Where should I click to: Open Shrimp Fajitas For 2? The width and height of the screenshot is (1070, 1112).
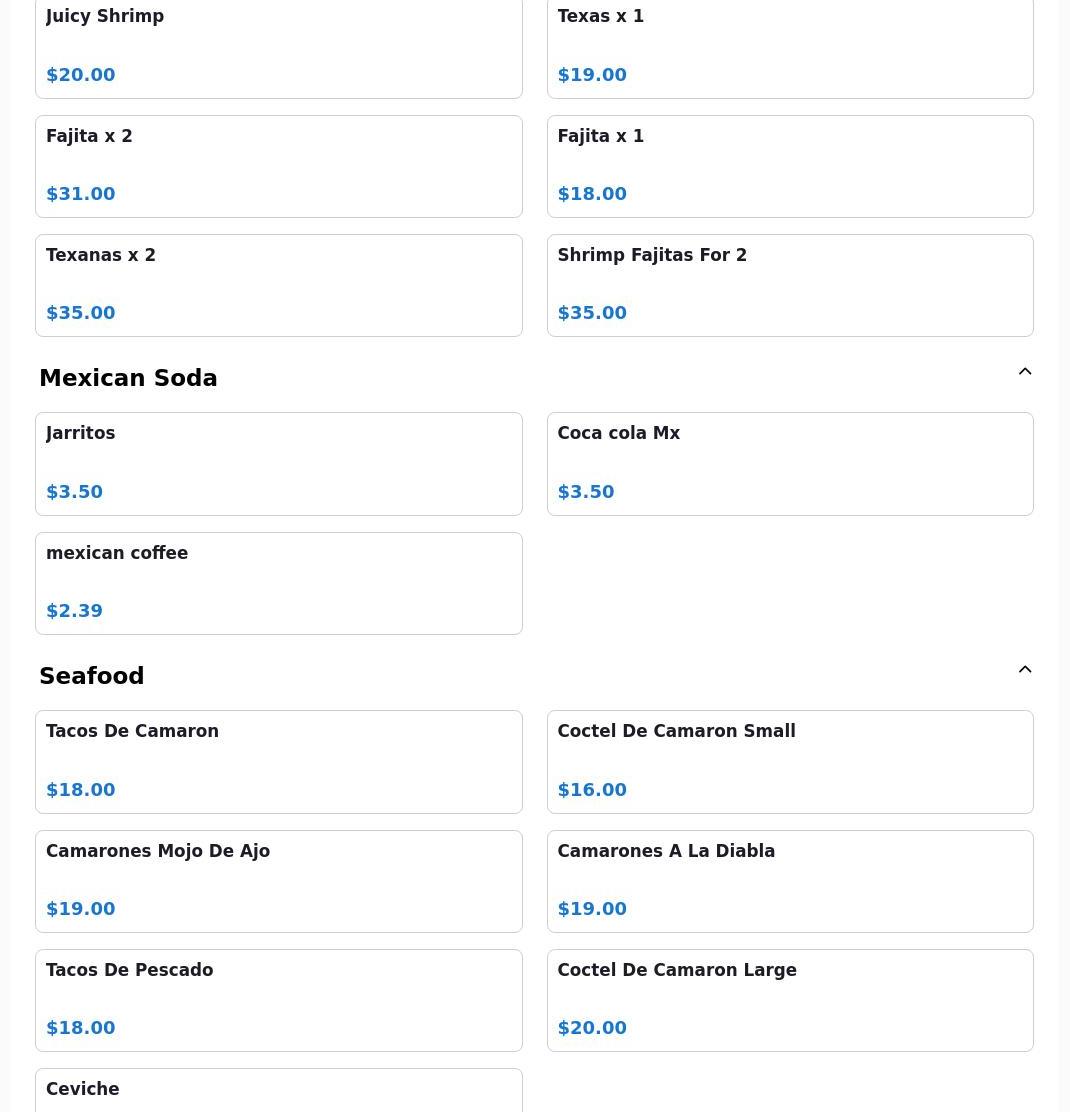tap(789, 285)
